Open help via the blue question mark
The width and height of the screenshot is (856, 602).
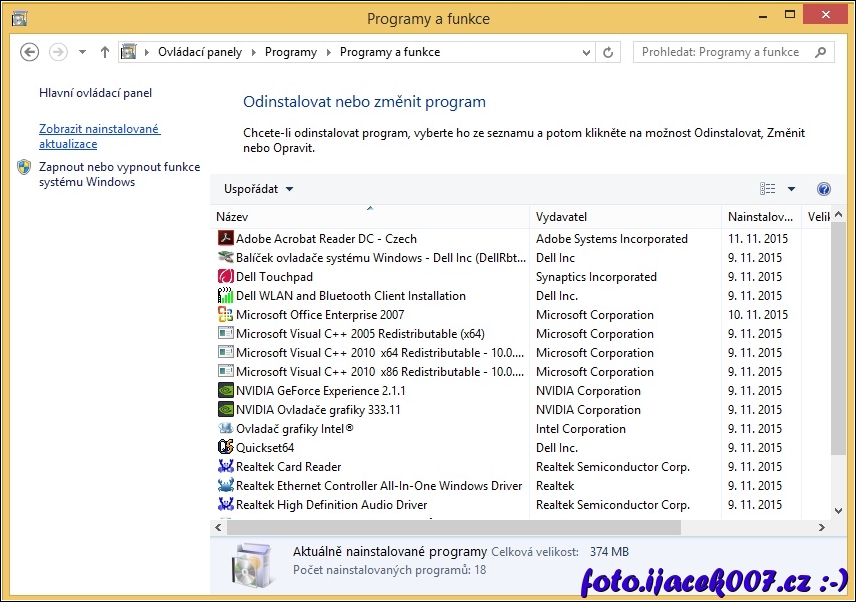823,189
